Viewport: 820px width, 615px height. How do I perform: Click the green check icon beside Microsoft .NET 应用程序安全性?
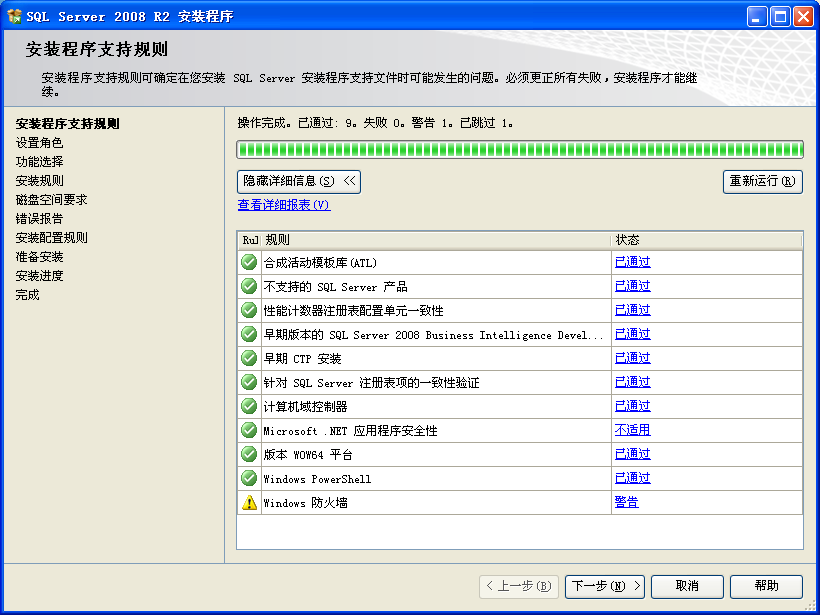(248, 429)
